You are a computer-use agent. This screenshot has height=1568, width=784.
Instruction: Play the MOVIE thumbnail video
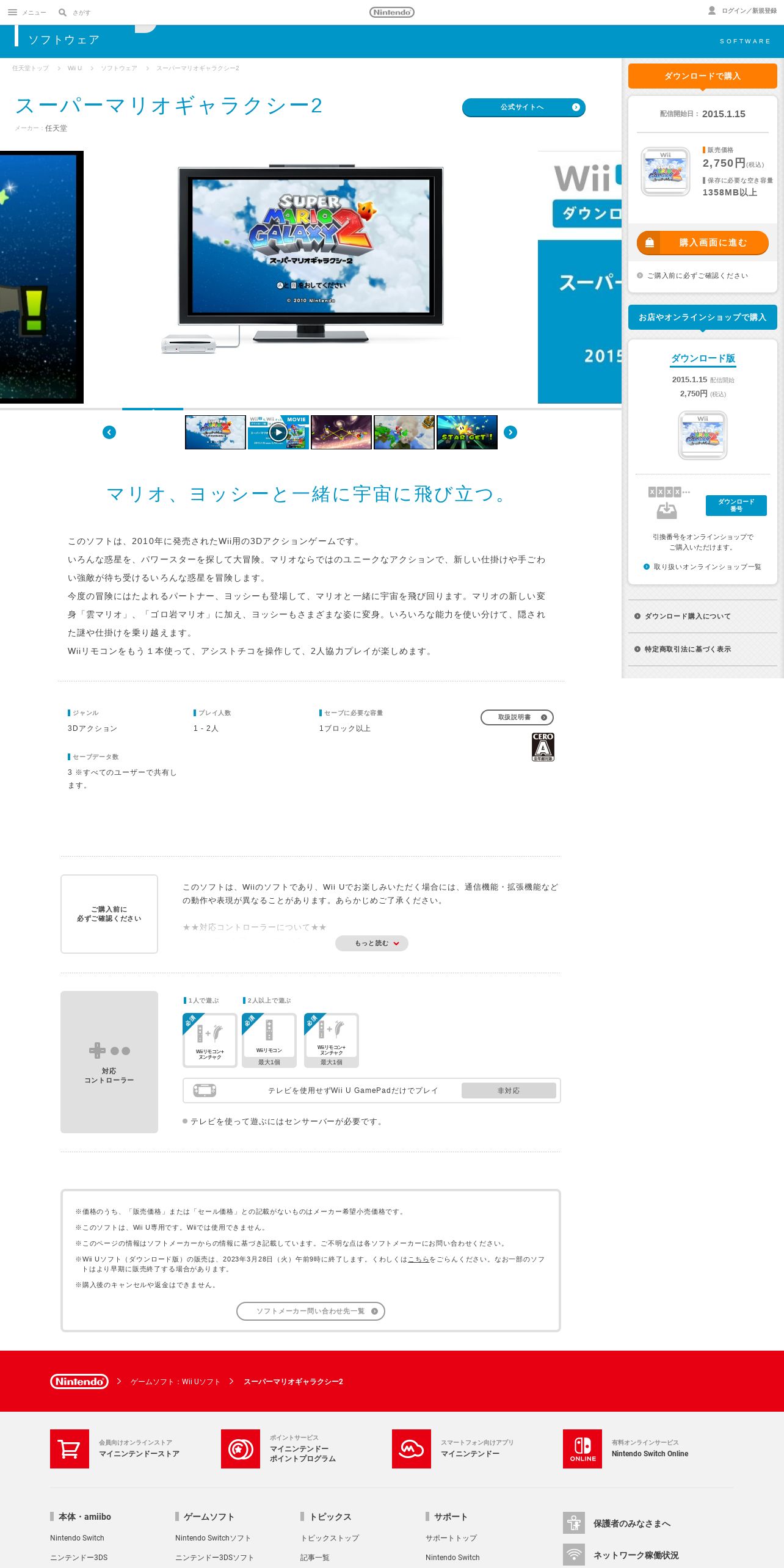(x=278, y=432)
